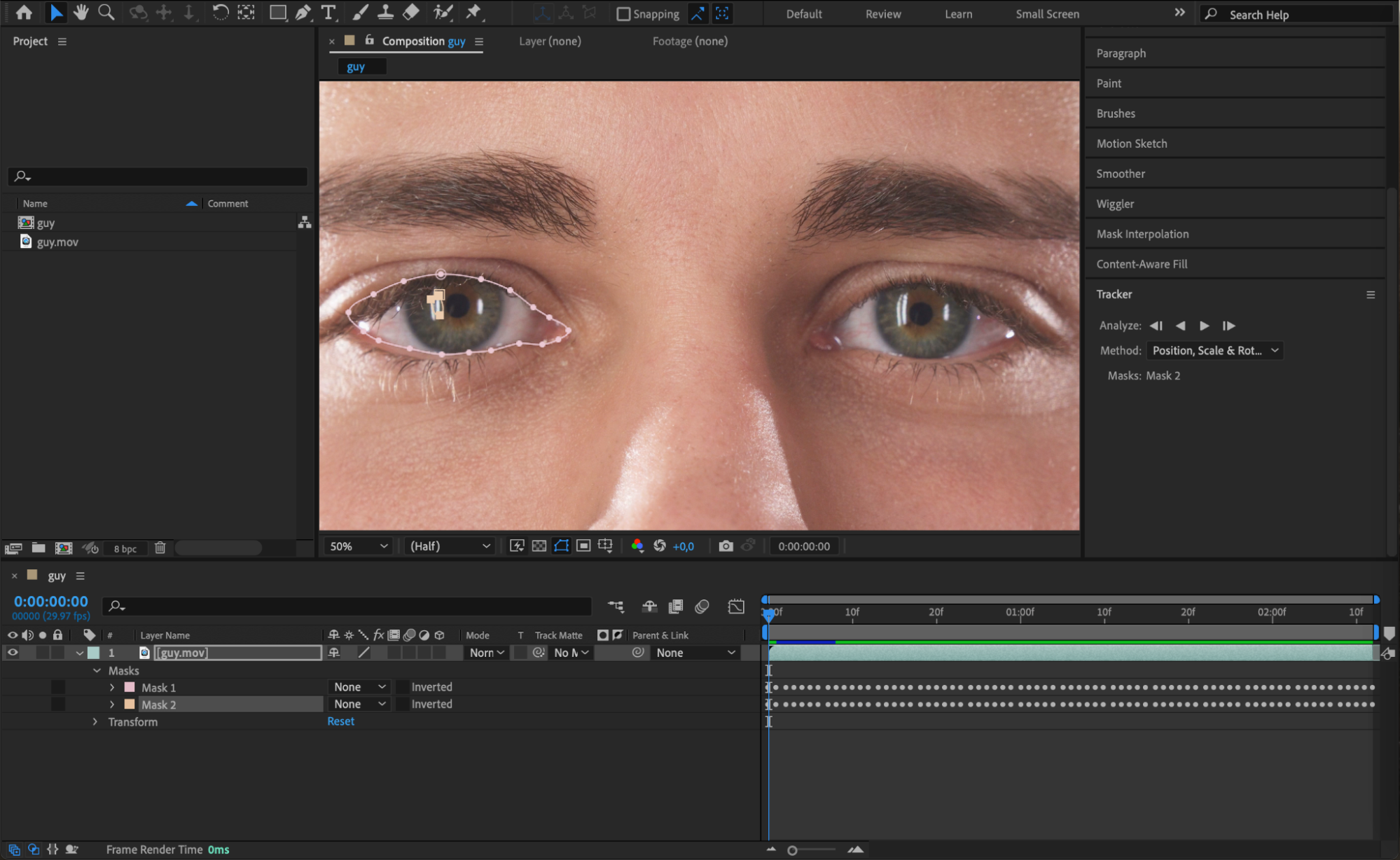Viewport: 1400px width, 860px height.
Task: Toggle Inverted checkbox for Mask 1
Action: pyautogui.click(x=403, y=687)
